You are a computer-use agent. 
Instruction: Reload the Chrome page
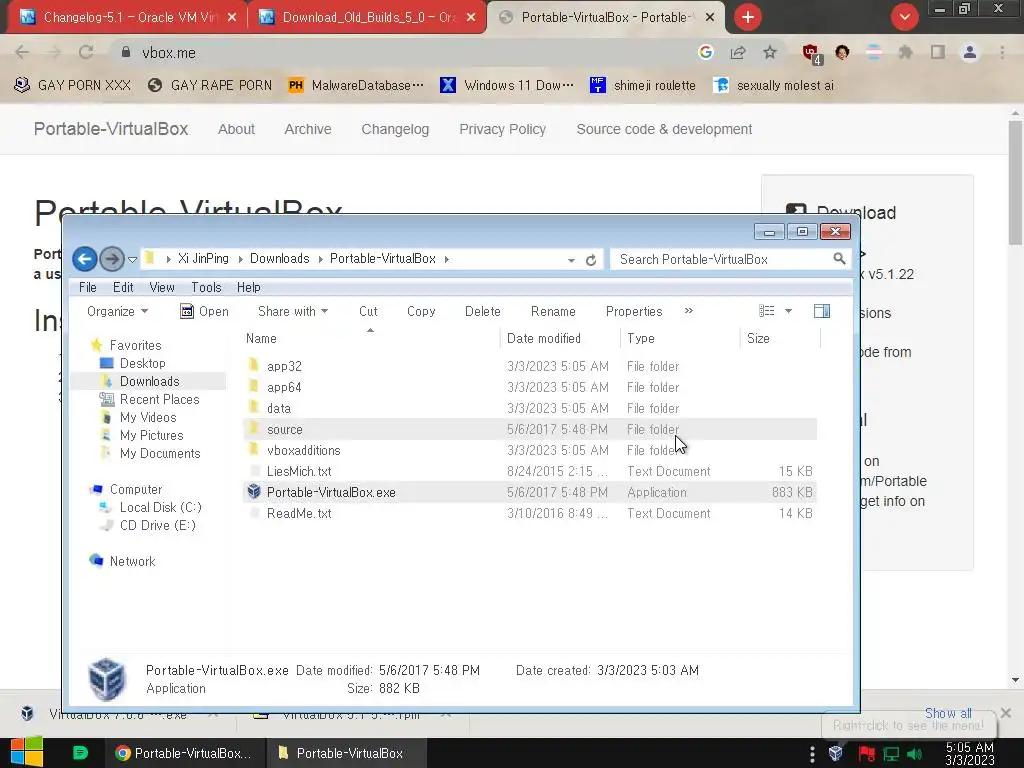86,53
